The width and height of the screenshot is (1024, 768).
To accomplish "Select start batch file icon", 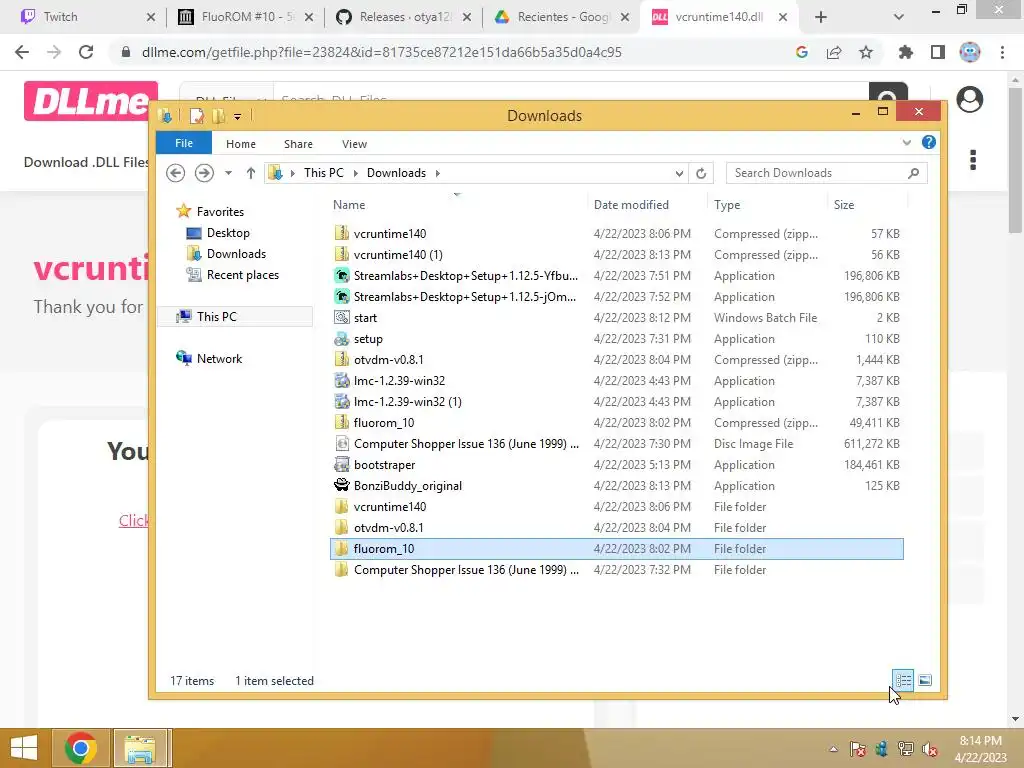I will click(x=342, y=317).
